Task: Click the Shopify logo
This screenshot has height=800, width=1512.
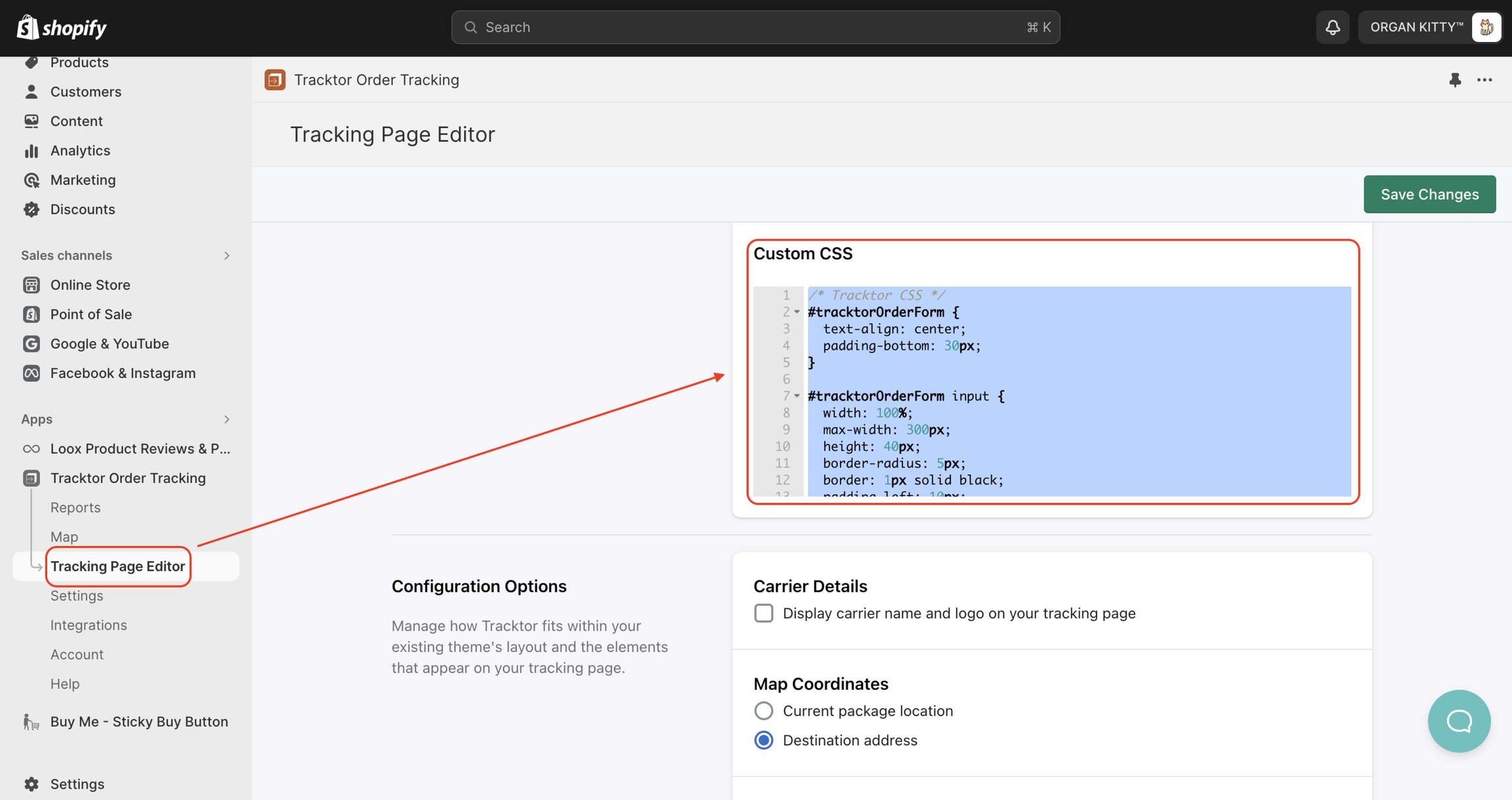Action: [62, 27]
